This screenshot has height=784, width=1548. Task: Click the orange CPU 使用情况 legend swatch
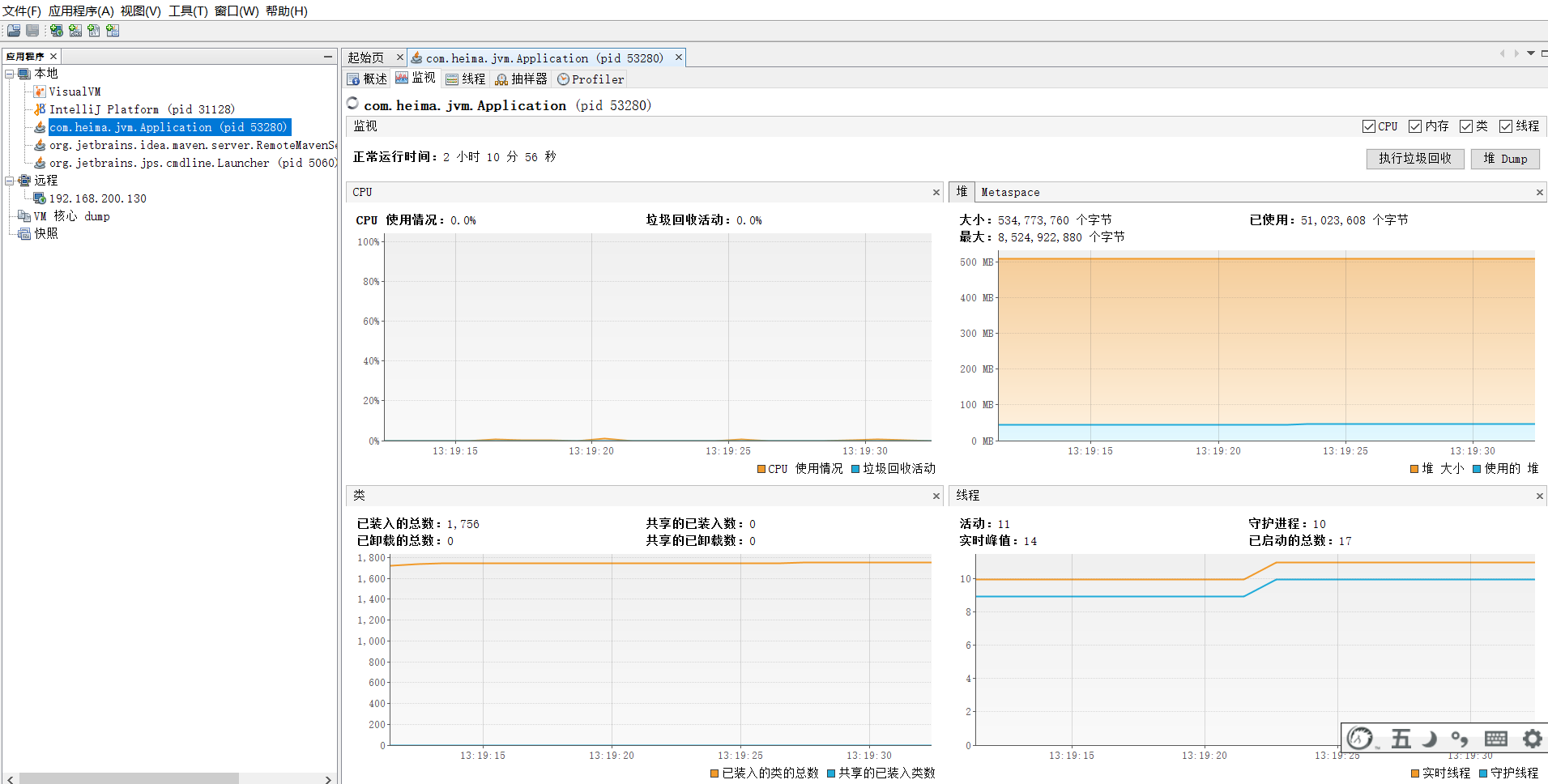click(x=761, y=468)
